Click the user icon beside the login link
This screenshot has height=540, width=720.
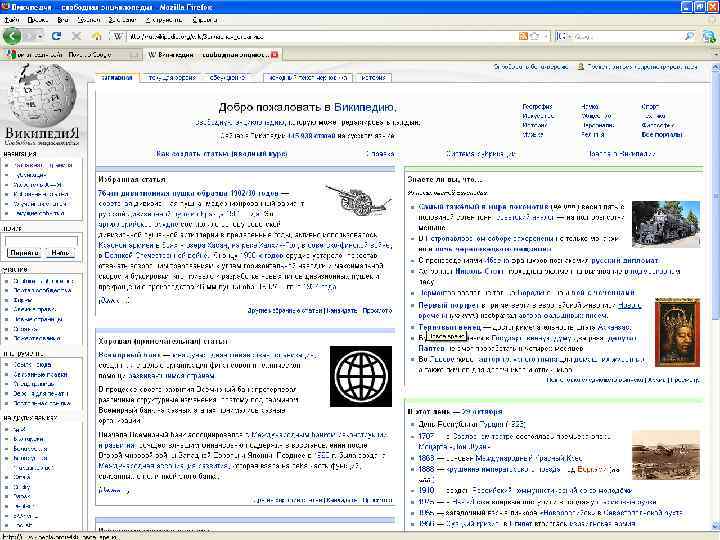click(x=580, y=67)
